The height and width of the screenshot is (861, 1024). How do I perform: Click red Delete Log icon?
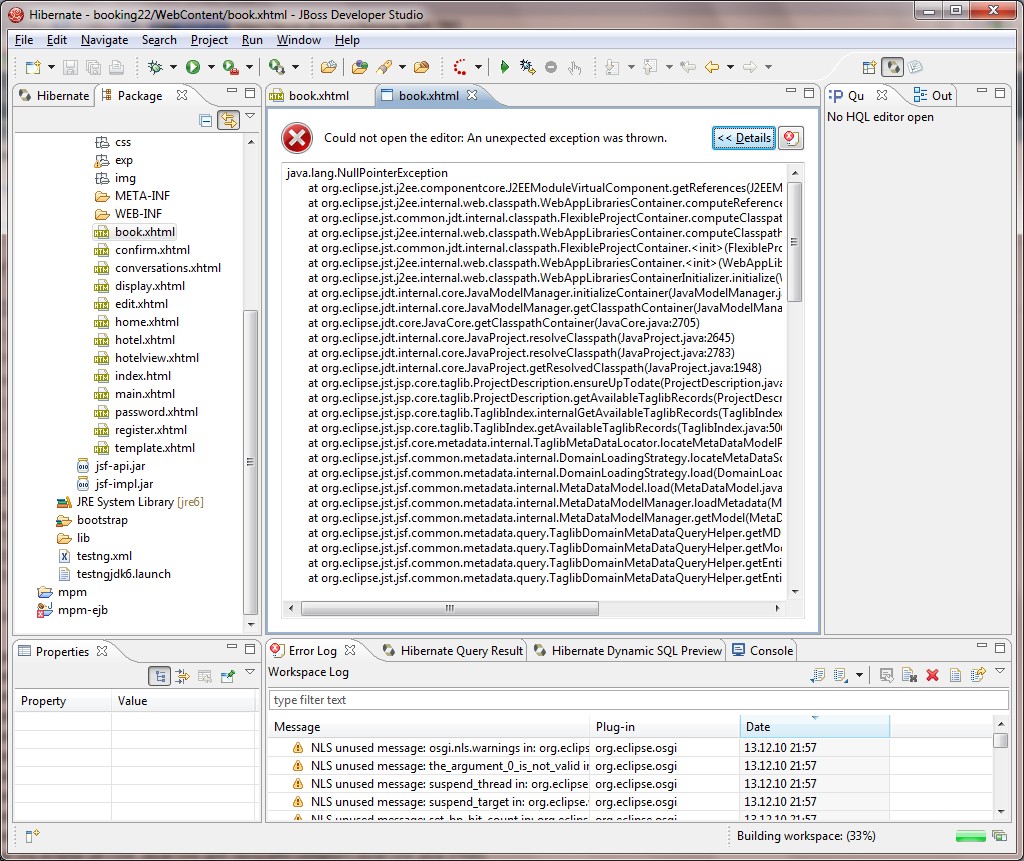point(933,675)
